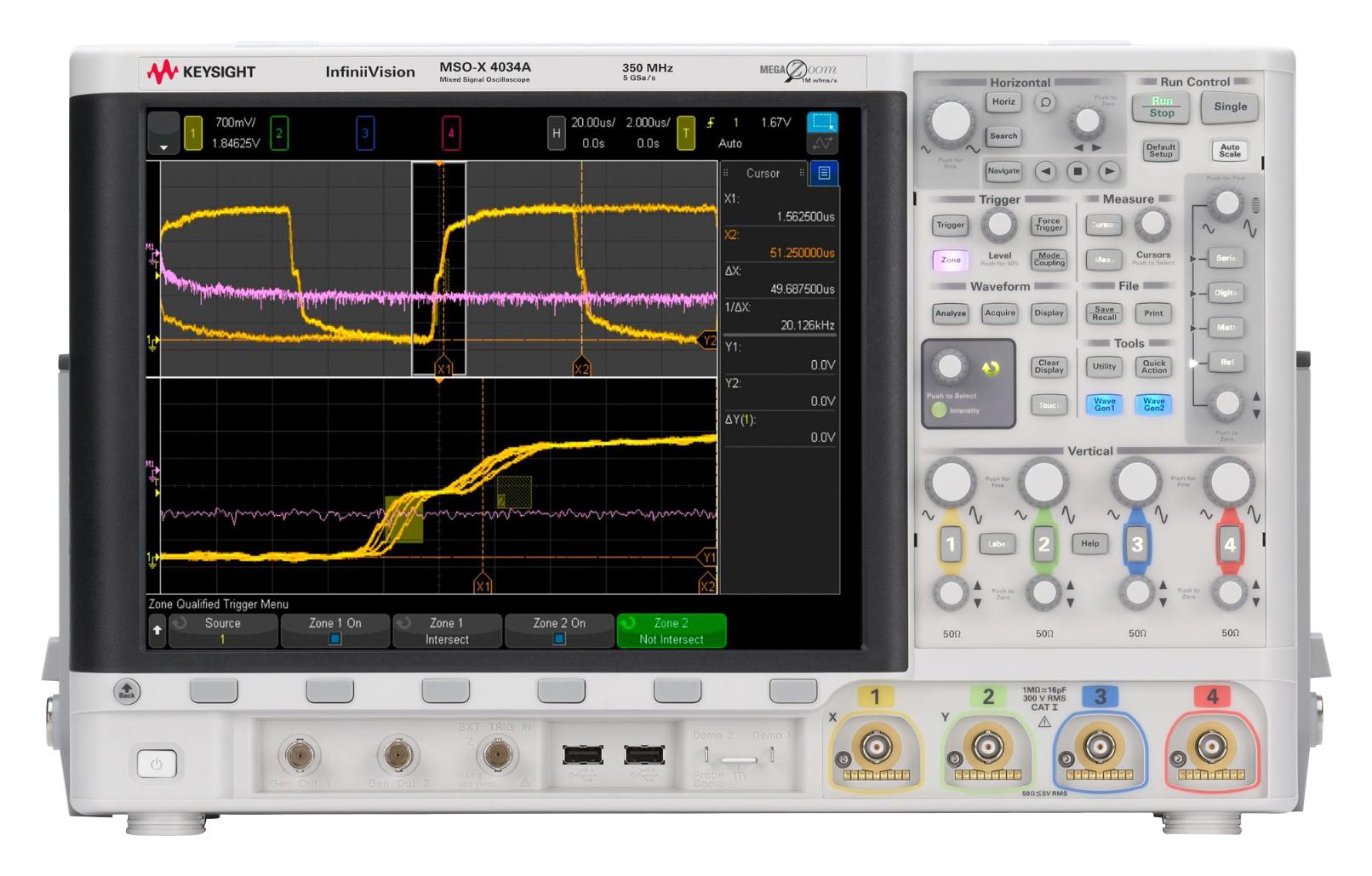Screen dimensions: 1372x876
Task: Tap the up-arrow softkey to collapse the menu
Action: 157,628
